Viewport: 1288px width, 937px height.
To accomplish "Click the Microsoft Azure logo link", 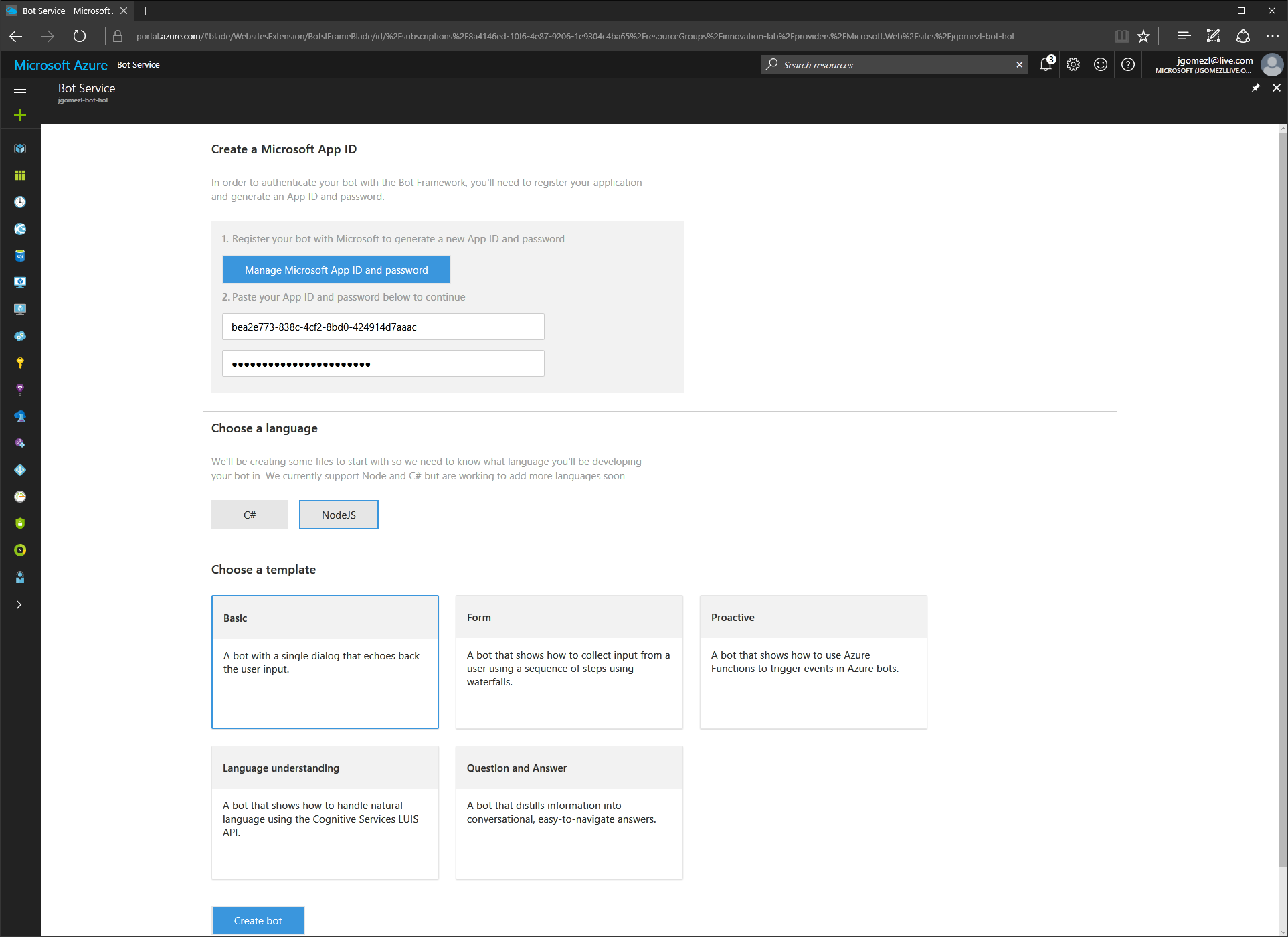I will click(61, 65).
